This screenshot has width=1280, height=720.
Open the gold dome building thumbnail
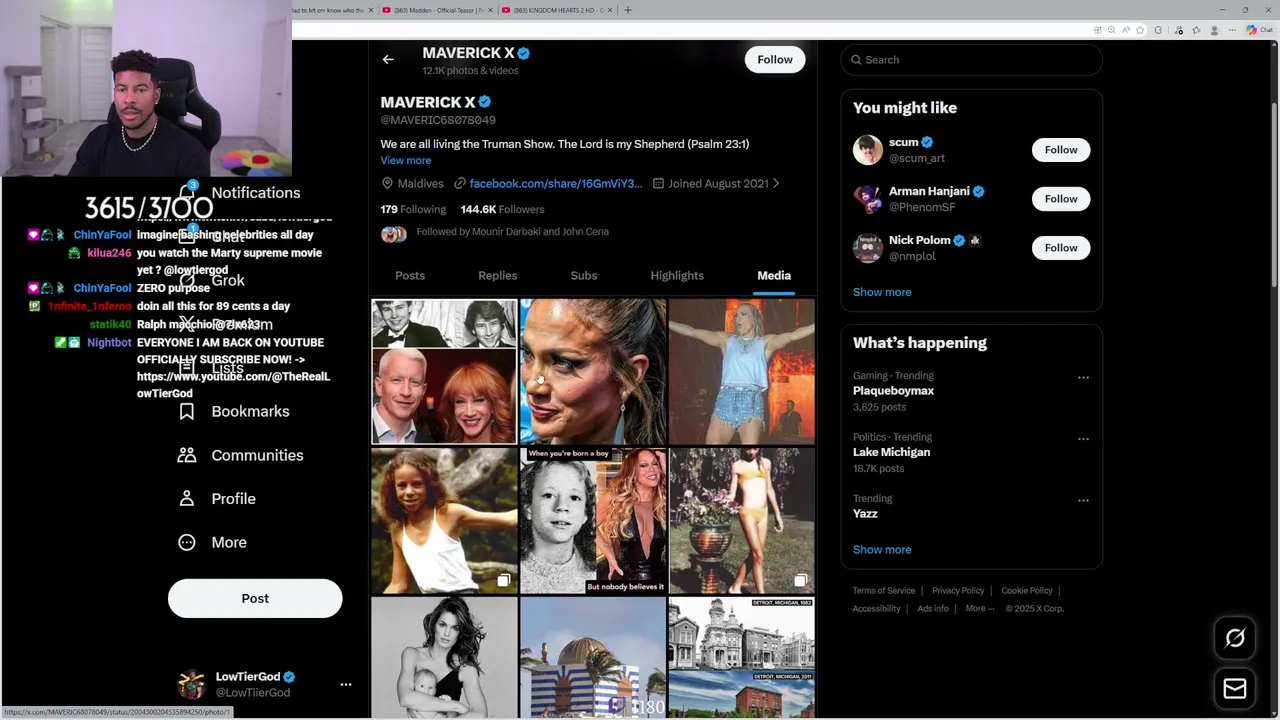coord(593,657)
